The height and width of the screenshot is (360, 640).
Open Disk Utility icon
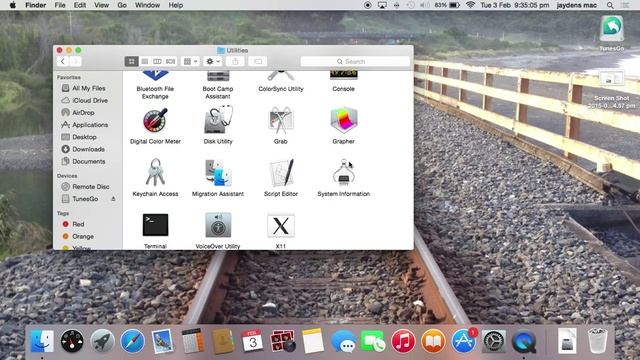(218, 120)
